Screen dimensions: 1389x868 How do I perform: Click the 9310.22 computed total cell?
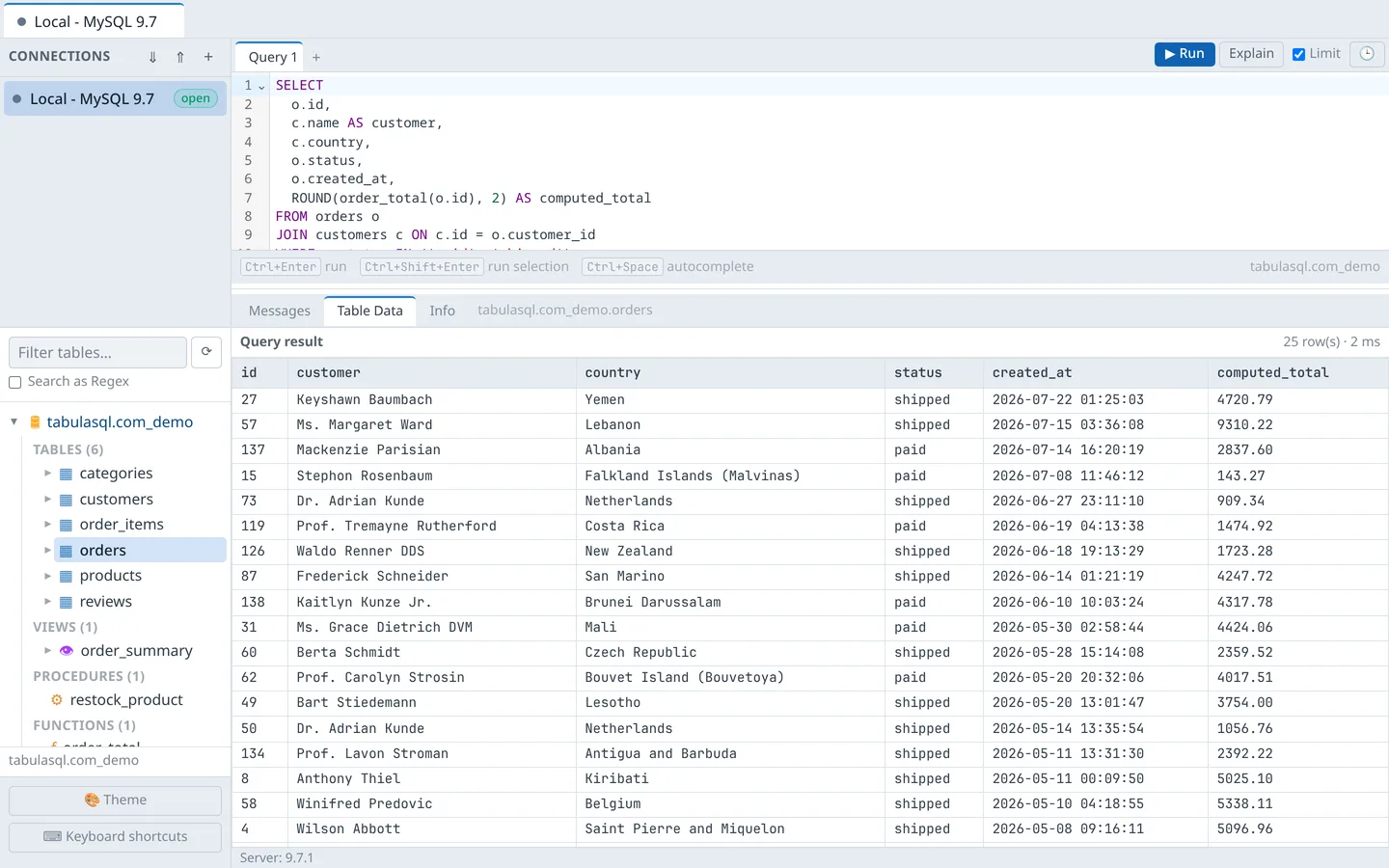(1297, 424)
